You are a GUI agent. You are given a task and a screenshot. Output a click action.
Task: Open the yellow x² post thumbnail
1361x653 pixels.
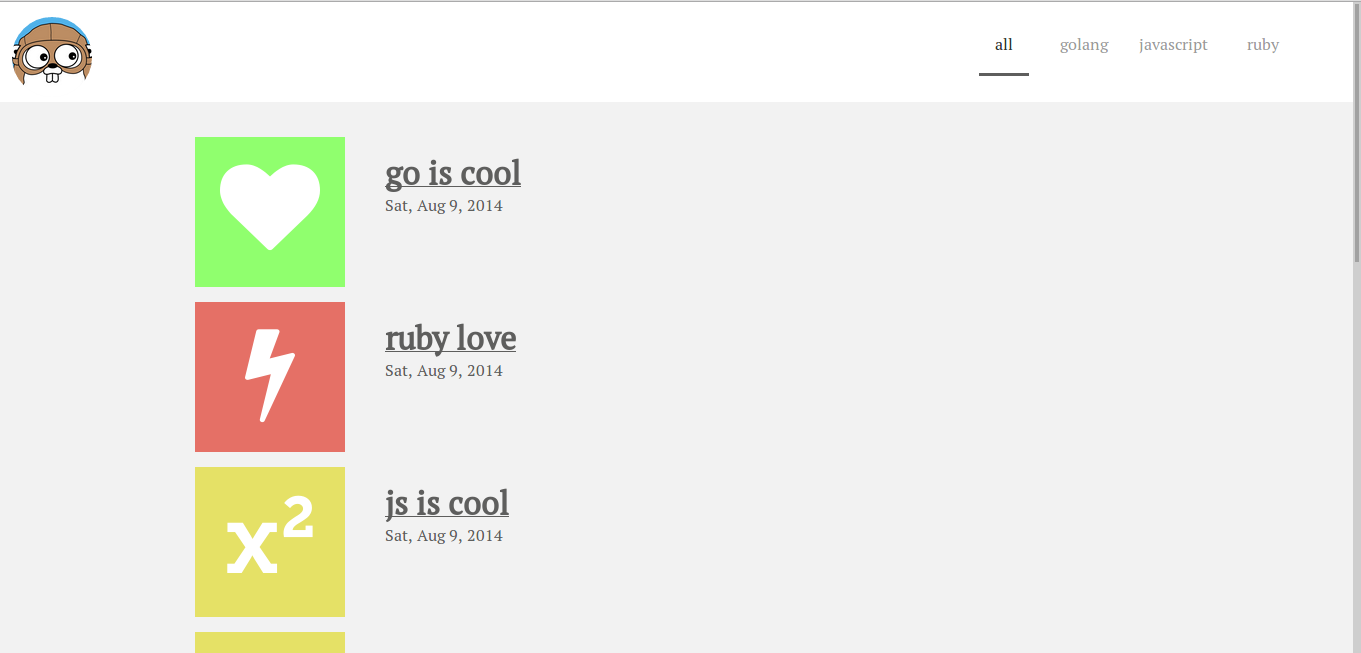pos(270,542)
